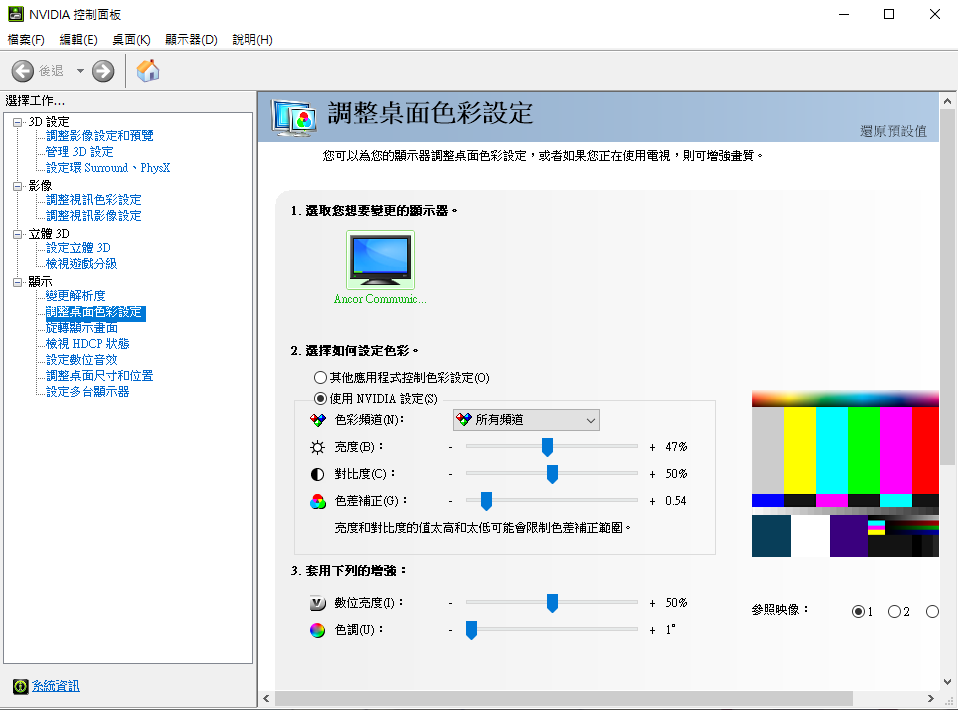Screen dimensions: 958x710
Task: Click the 對比度 contrast slider thumb
Action: pos(552,474)
